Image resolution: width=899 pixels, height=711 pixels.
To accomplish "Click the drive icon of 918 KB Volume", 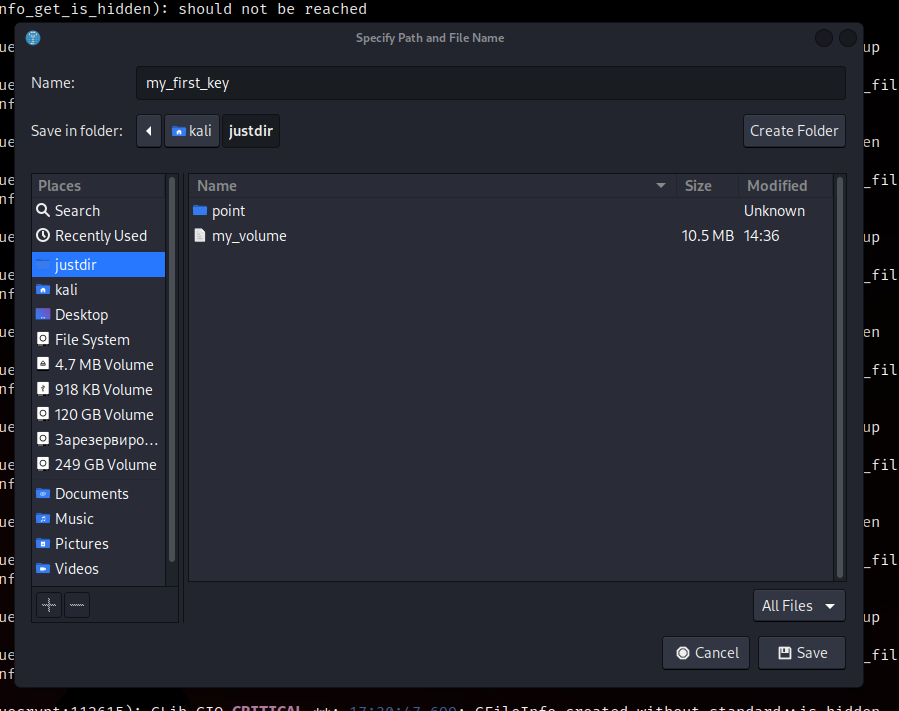I will pos(43,389).
